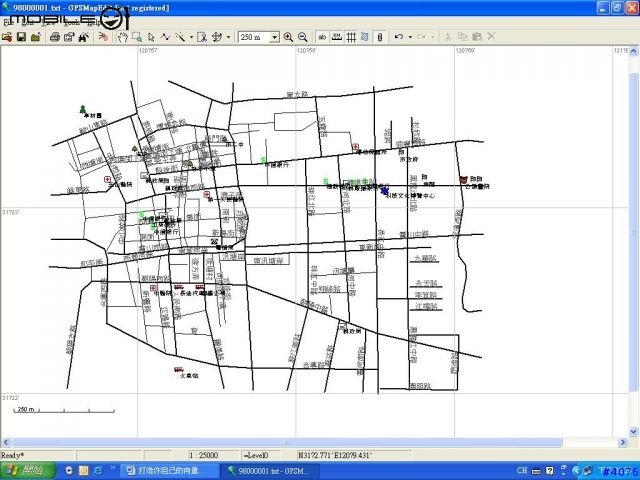This screenshot has height=480, width=640.
Task: Click the Add map folder icon
Action: point(36,37)
